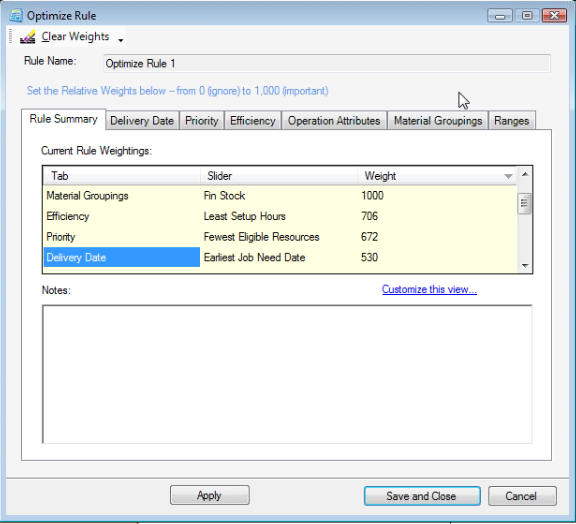Click the Clear Weights eraser icon

click(28, 37)
